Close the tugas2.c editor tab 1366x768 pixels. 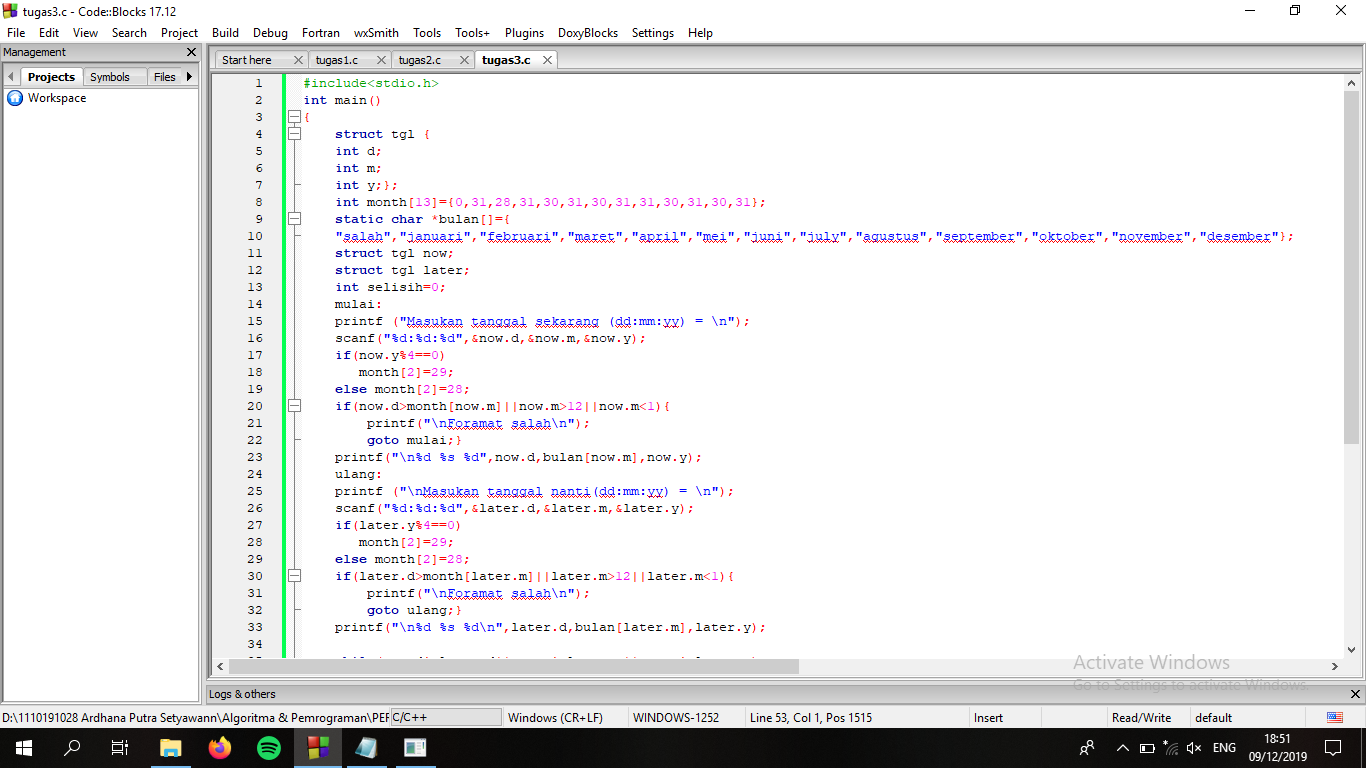(x=465, y=60)
